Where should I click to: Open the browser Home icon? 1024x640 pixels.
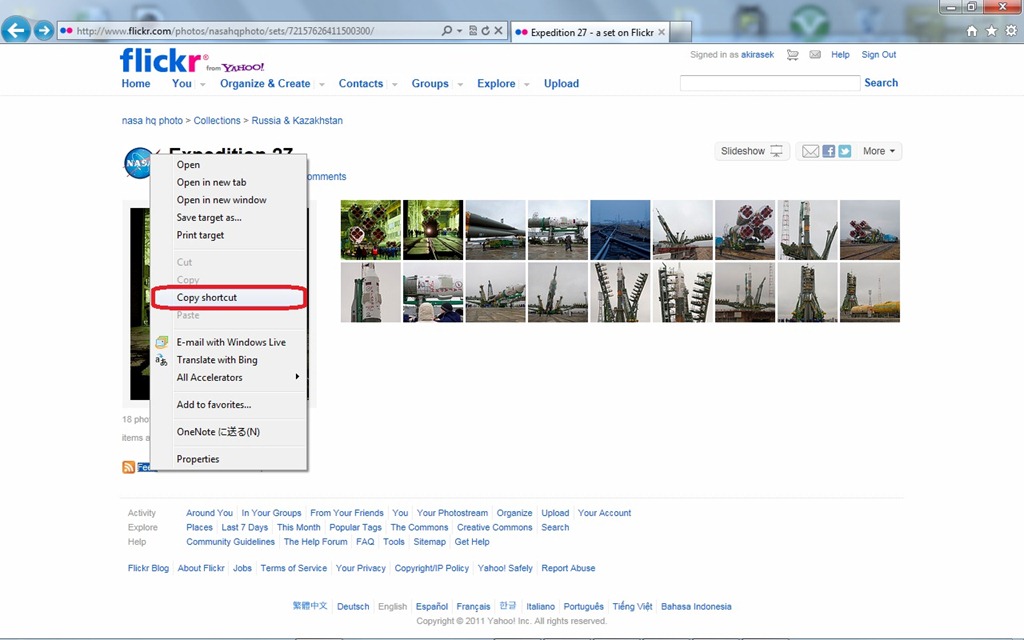(972, 31)
